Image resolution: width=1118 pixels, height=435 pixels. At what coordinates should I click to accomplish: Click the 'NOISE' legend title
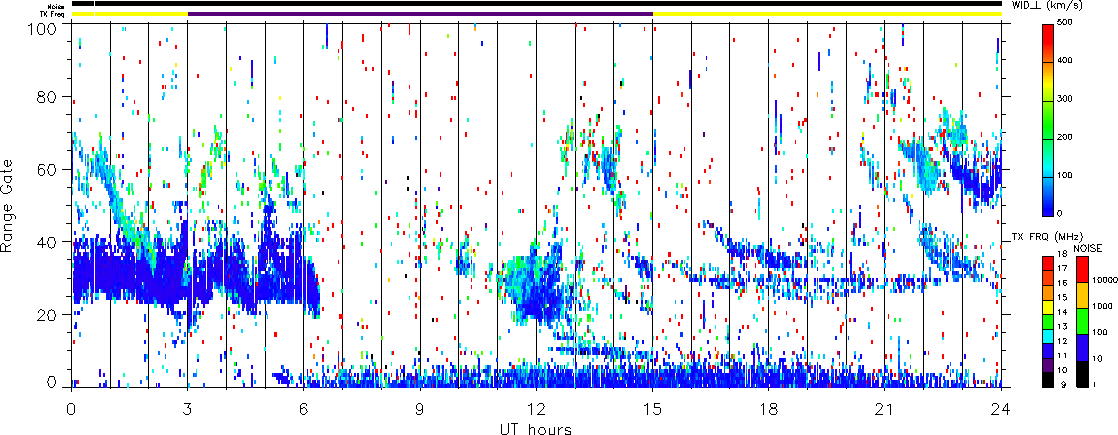1087,246
